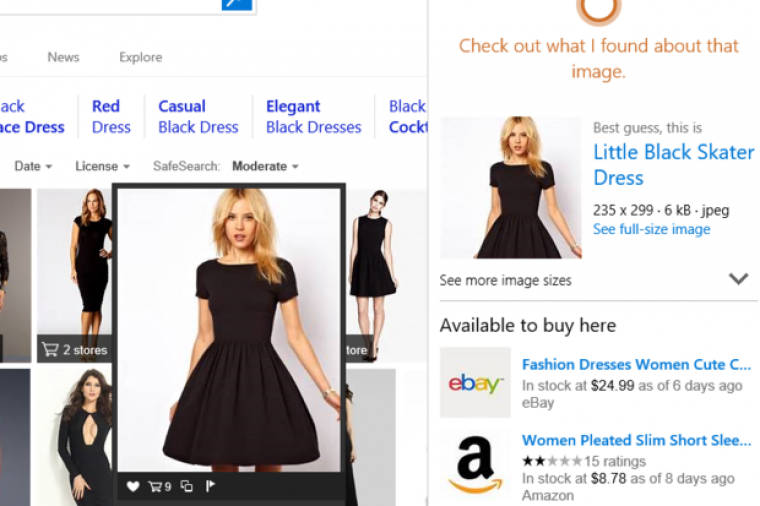
Task: Click the $8.78 in stock price text
Action: click(x=628, y=478)
